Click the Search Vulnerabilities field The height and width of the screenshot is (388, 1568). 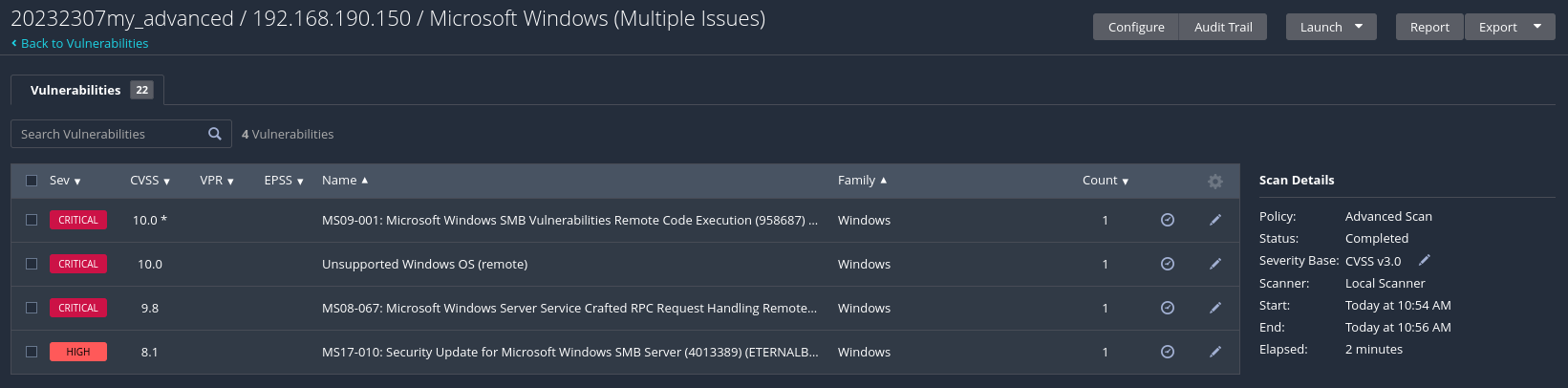point(110,134)
